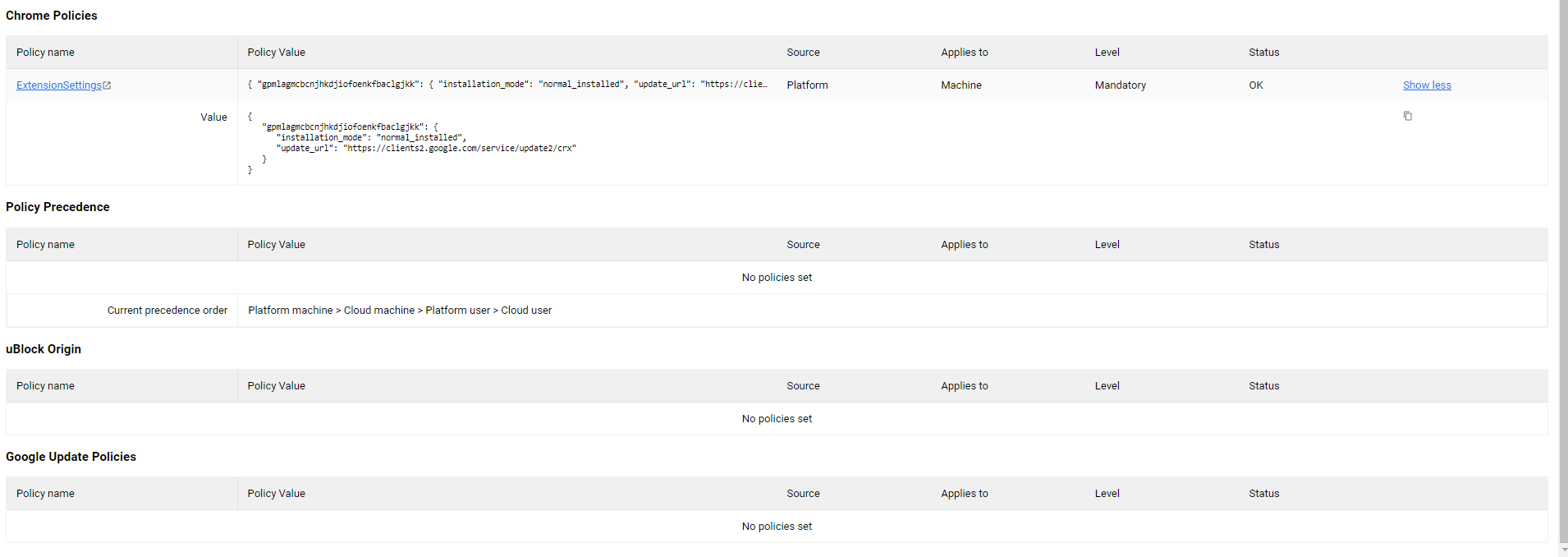Click the vertical scrollbar track
This screenshot has height=557, width=1568.
click(x=1563, y=329)
